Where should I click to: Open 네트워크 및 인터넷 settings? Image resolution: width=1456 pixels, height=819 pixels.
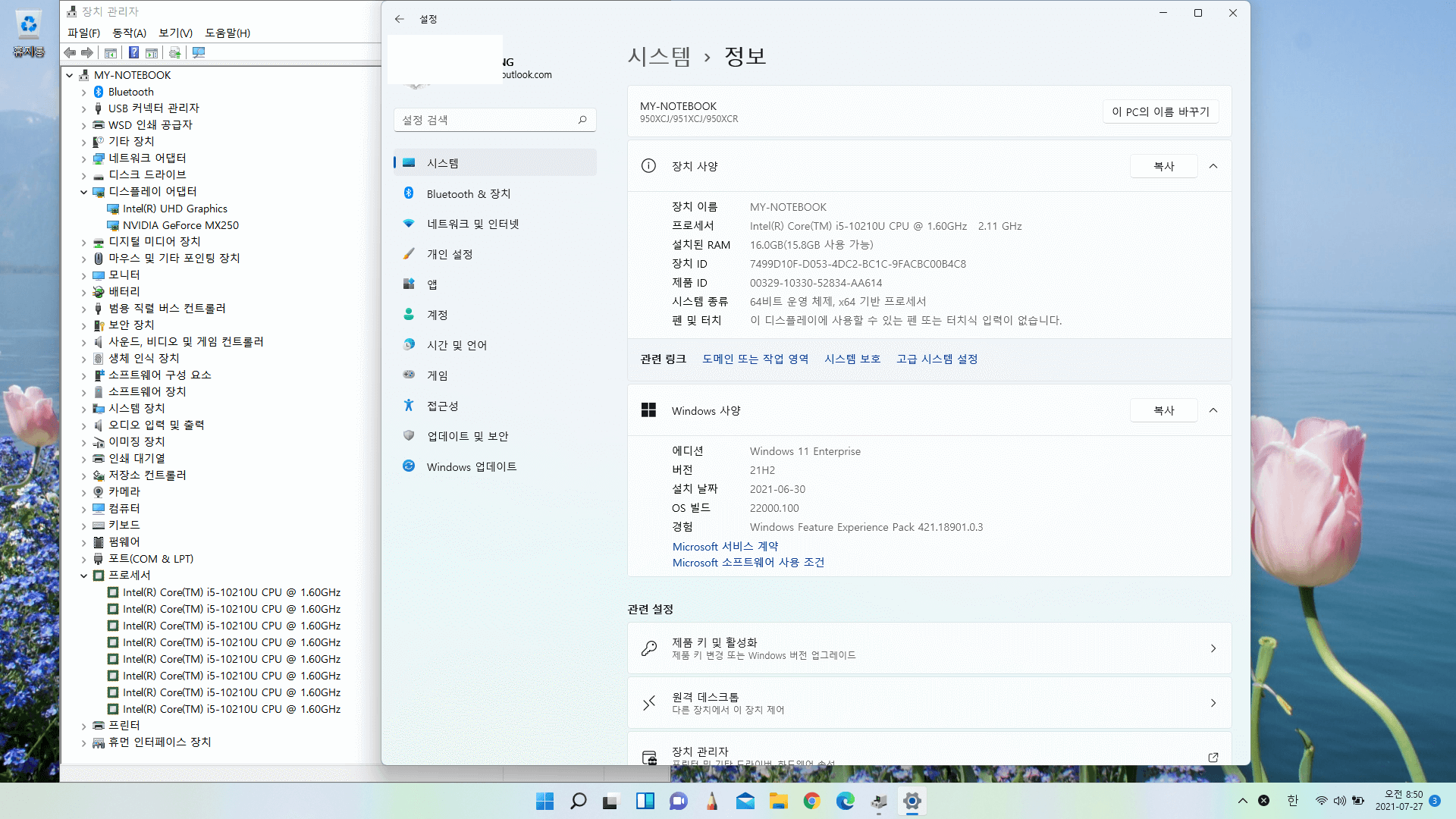pos(494,224)
